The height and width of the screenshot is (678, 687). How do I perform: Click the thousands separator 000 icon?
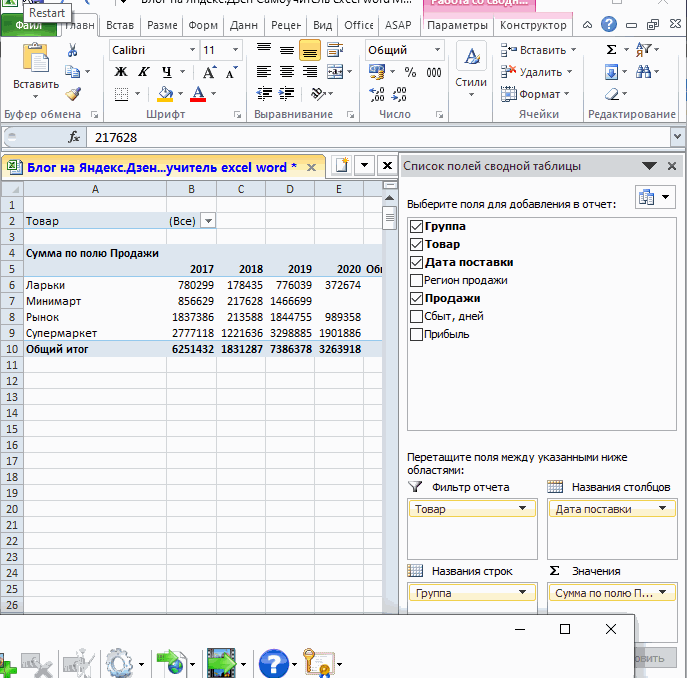point(434,72)
